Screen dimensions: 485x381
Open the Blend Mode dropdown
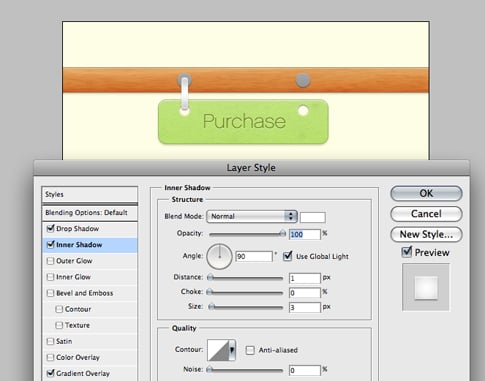point(252,216)
